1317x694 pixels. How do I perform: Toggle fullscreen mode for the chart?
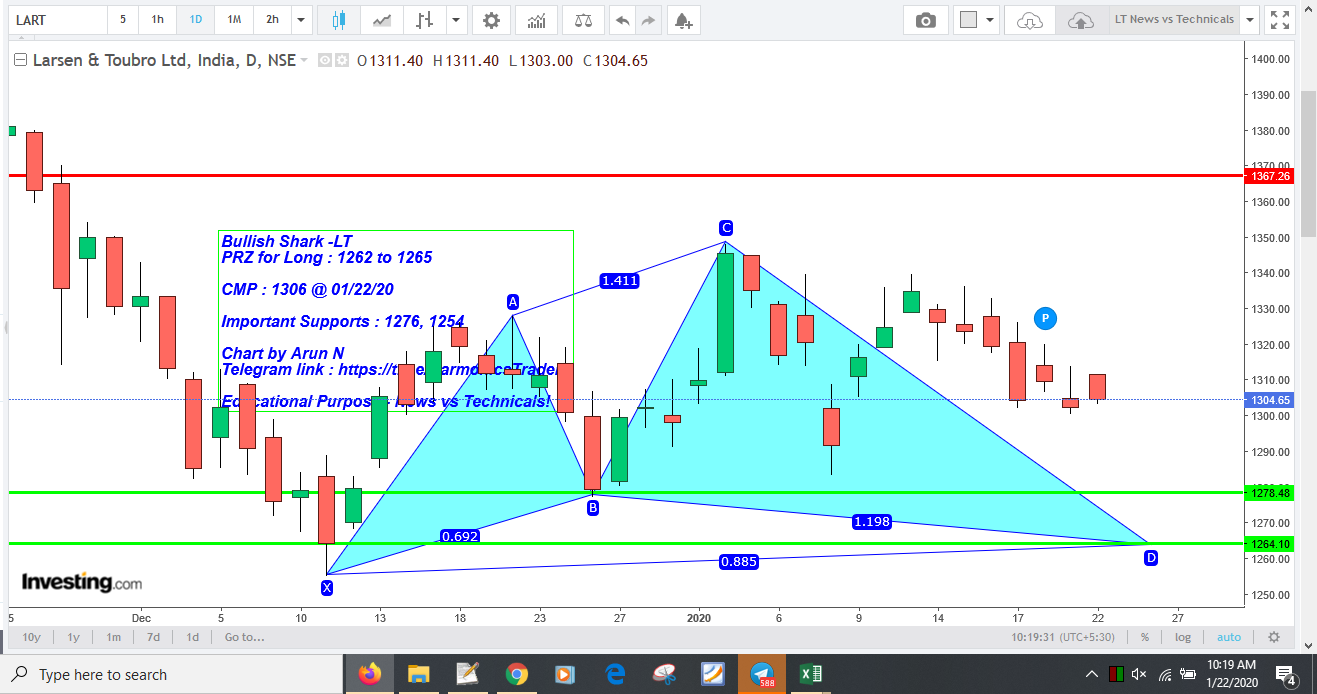(1279, 20)
